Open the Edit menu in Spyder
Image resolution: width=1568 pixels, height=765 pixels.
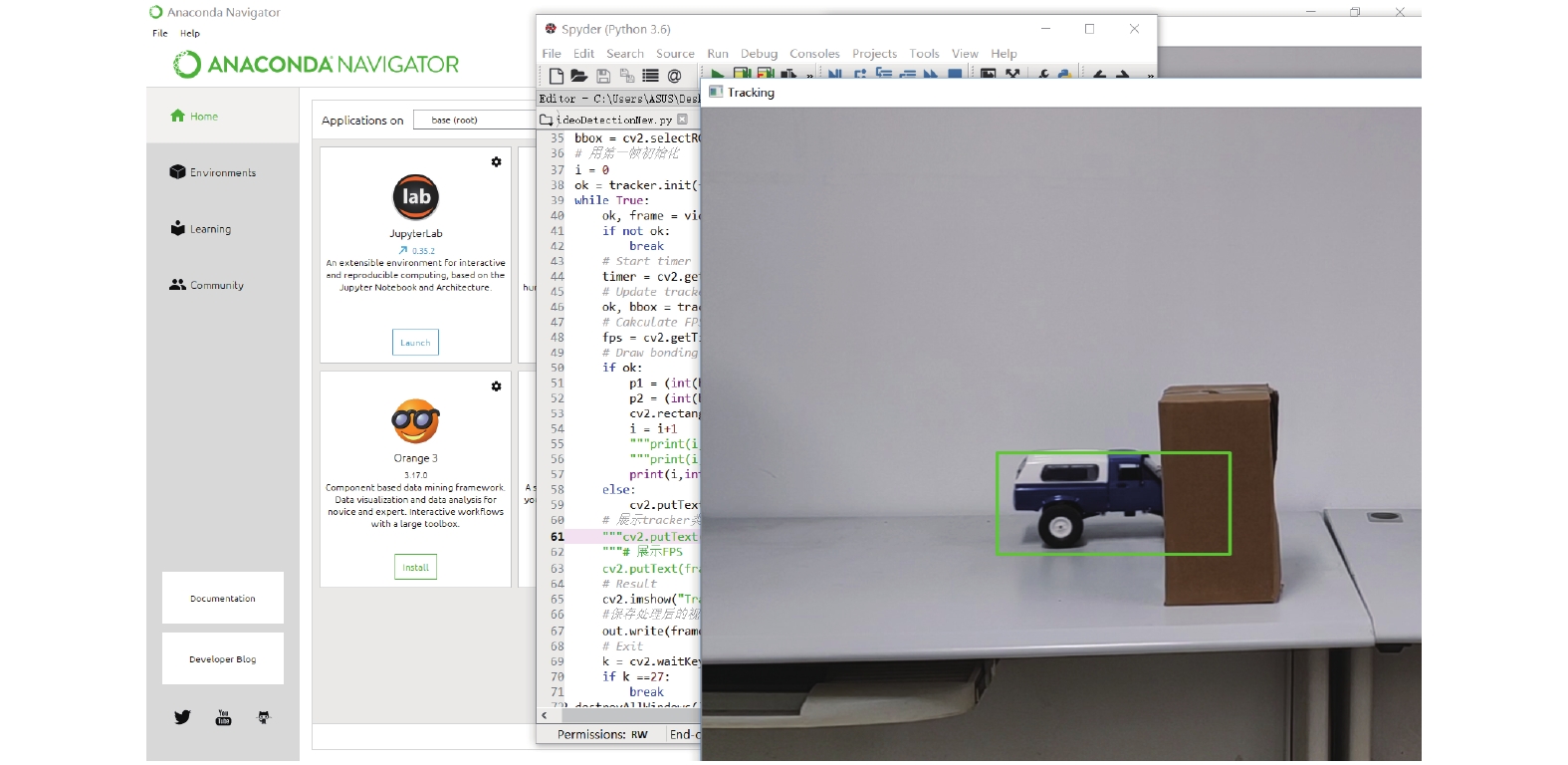coord(584,54)
